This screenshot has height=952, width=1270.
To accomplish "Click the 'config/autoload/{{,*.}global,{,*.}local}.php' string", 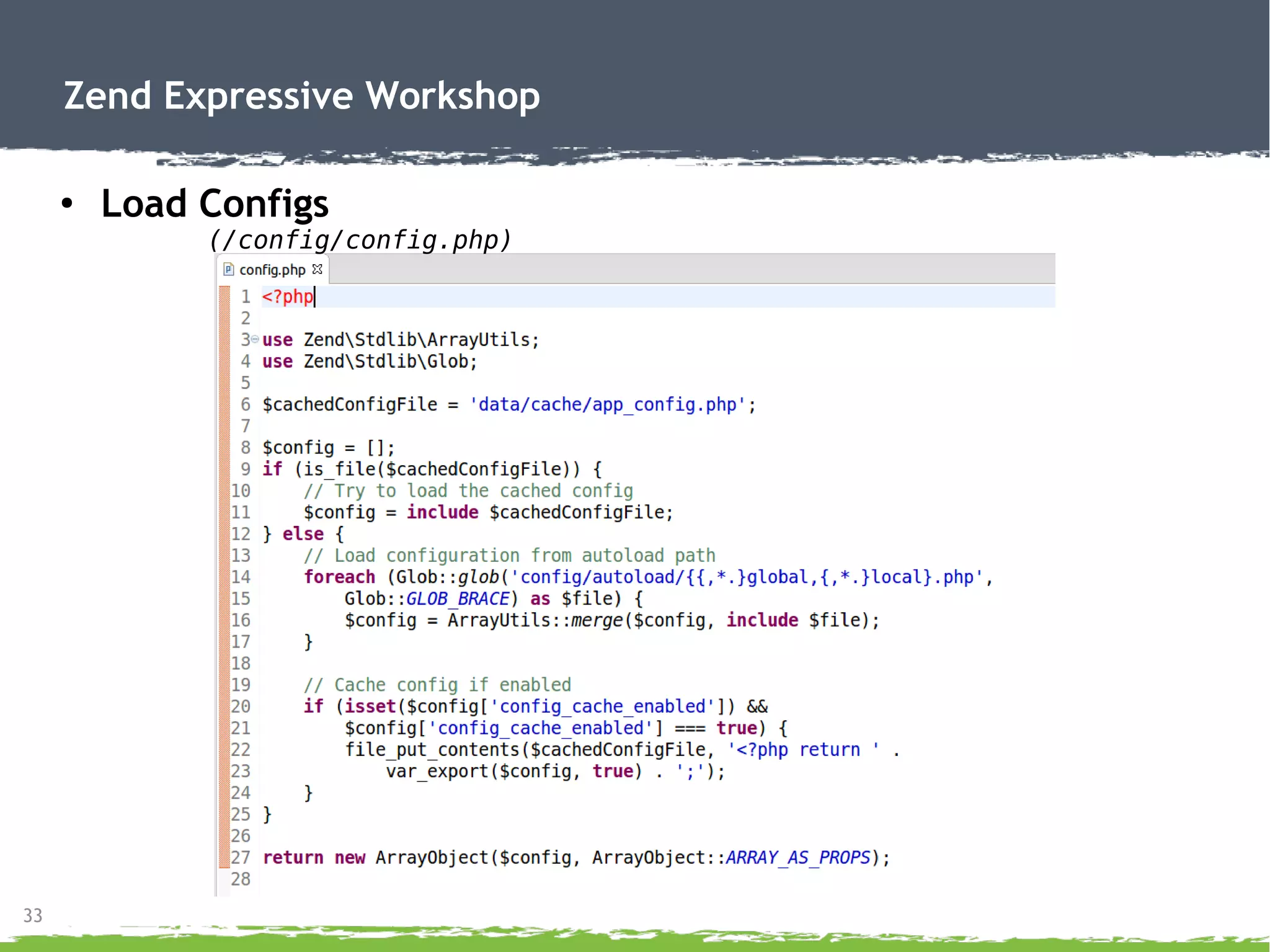I will pyautogui.click(x=746, y=577).
